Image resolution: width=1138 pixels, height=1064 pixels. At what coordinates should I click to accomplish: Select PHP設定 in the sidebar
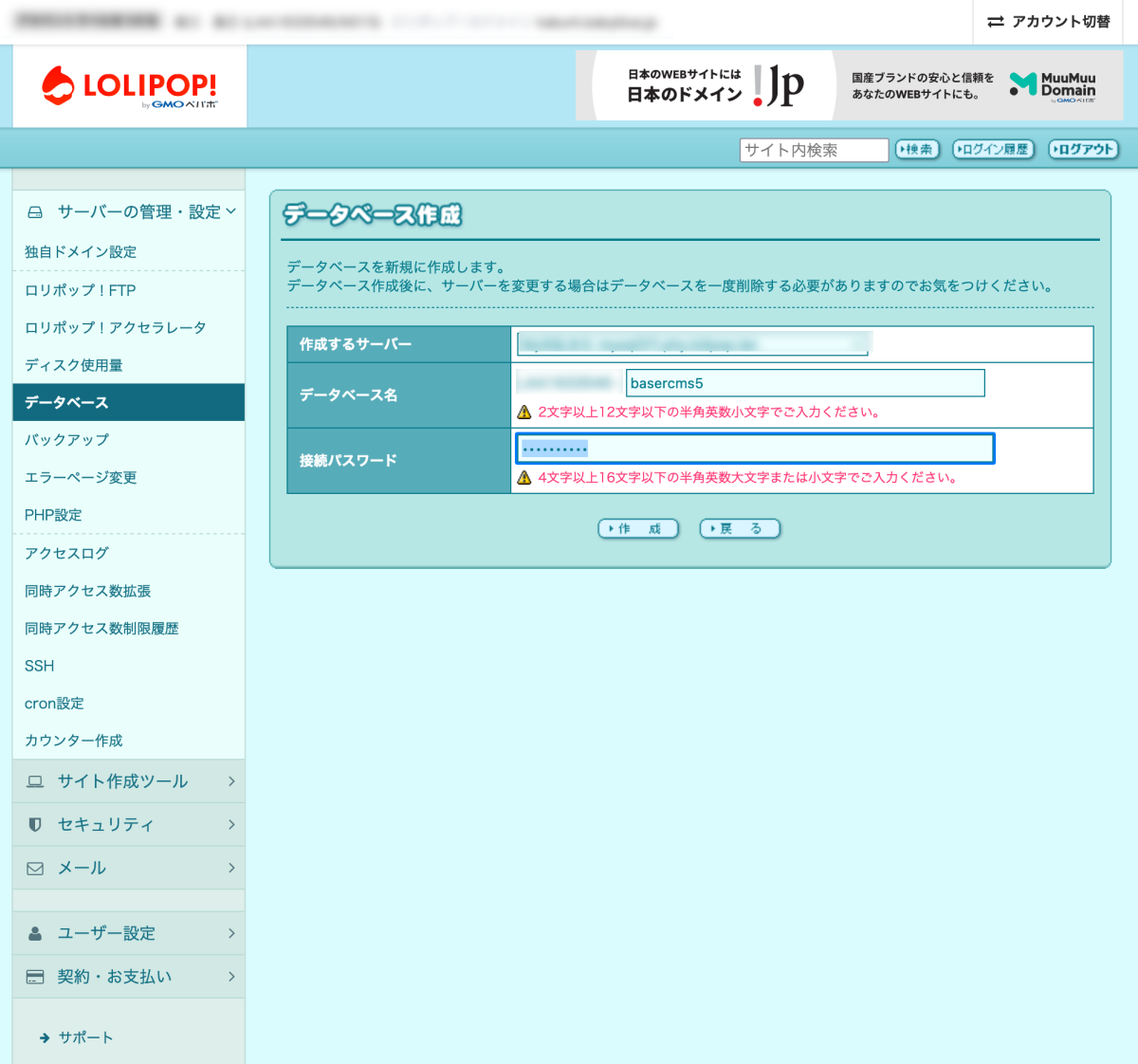point(53,515)
